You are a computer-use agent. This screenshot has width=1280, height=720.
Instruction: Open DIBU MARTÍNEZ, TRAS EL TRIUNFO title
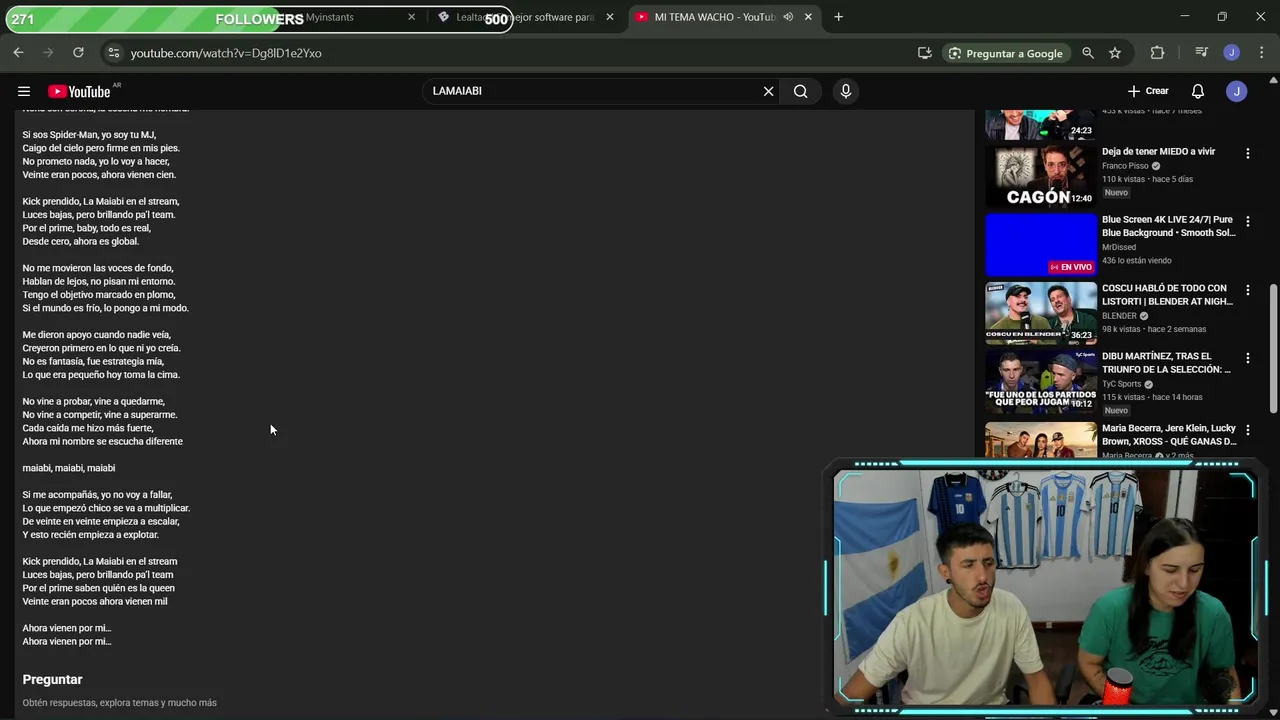click(x=1166, y=362)
